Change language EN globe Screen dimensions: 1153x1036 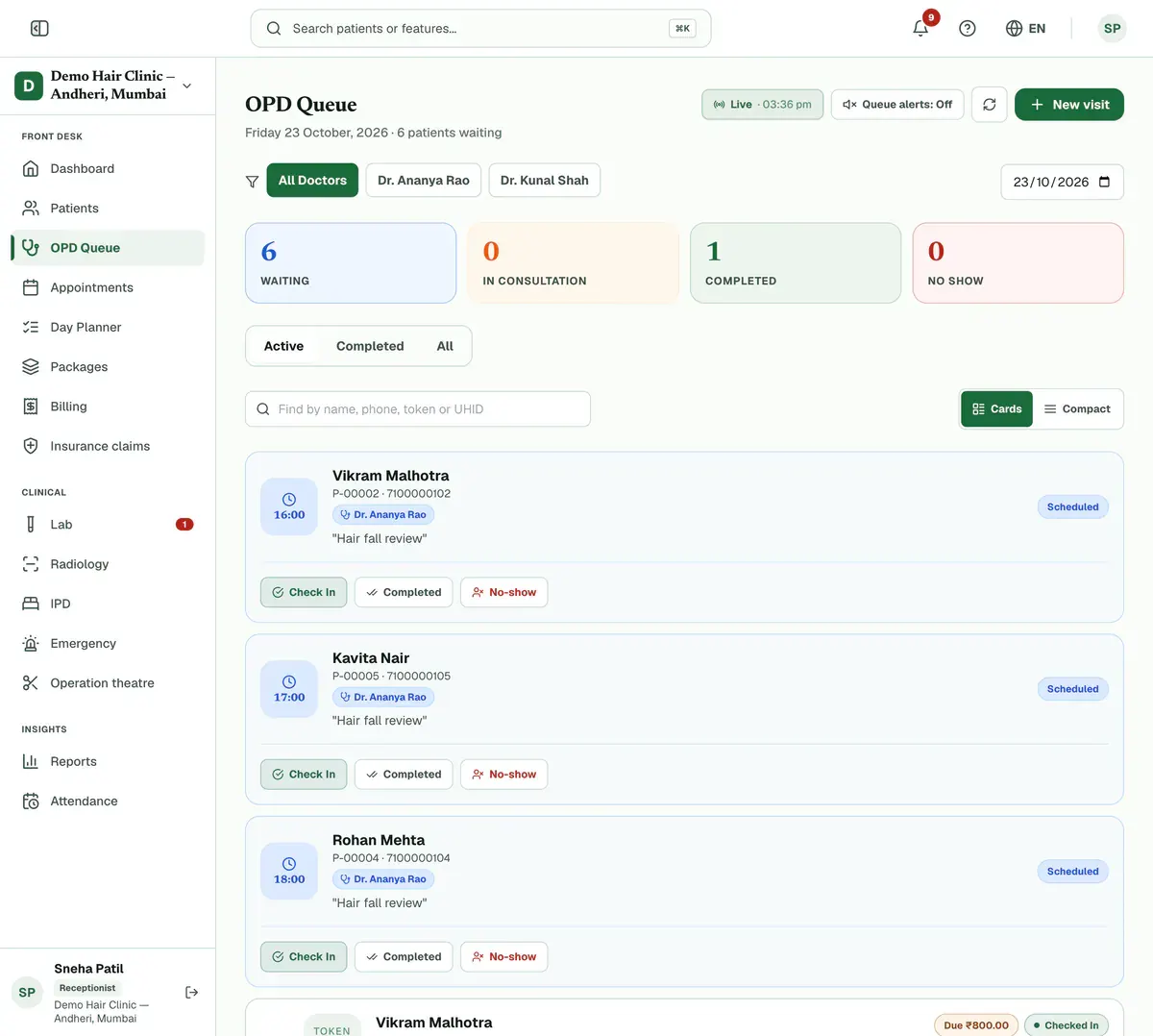(1025, 29)
